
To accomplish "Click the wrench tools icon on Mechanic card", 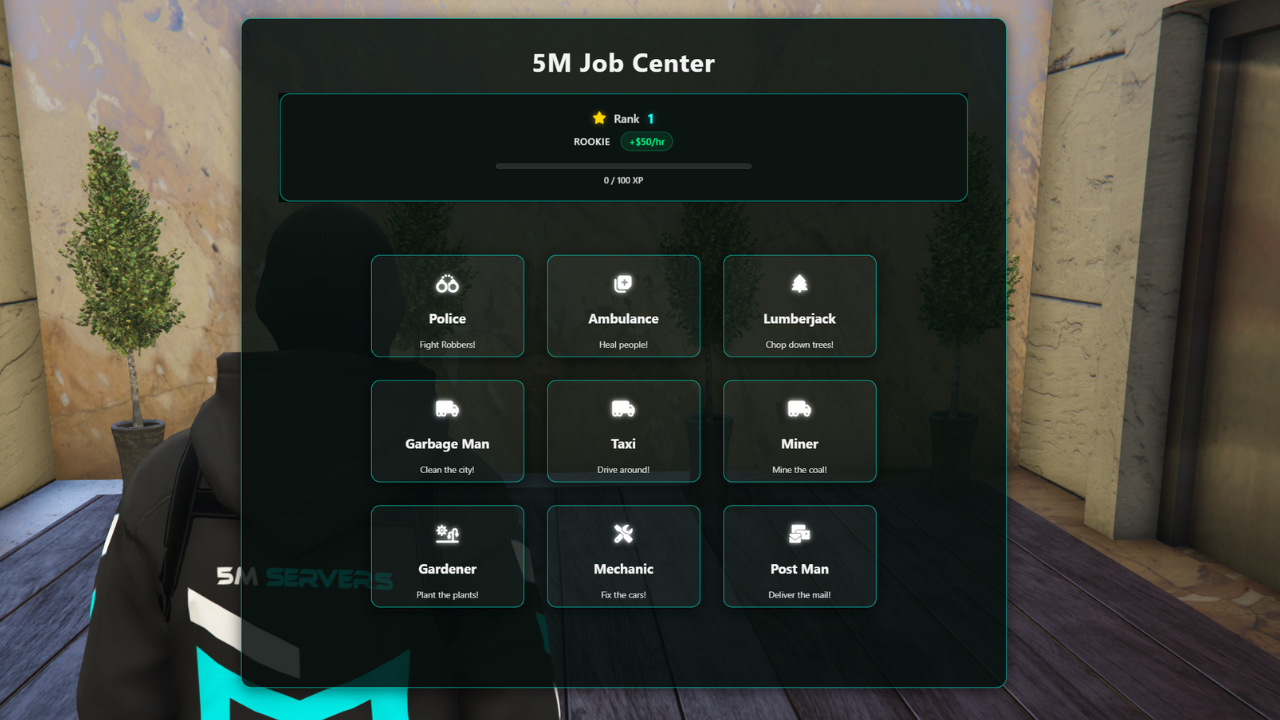I will coord(623,534).
